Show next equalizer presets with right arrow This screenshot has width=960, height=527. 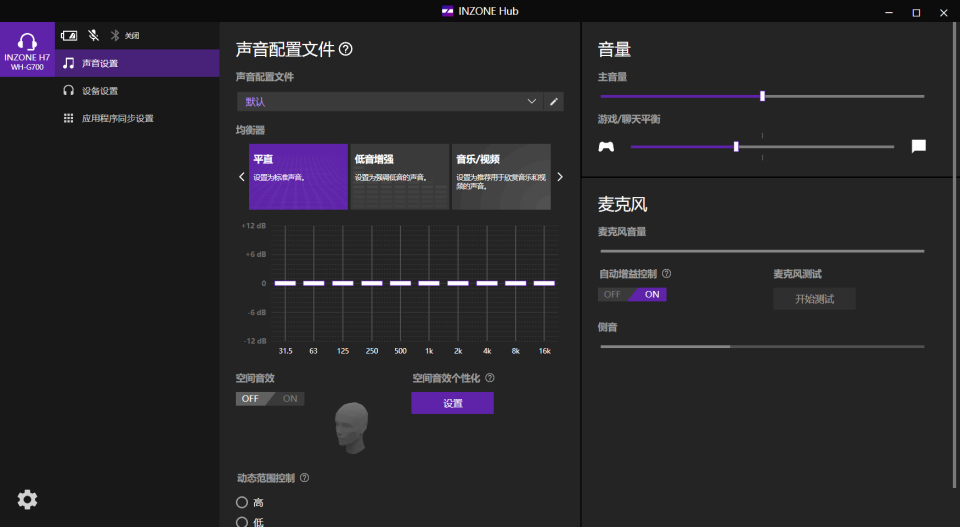coord(560,177)
